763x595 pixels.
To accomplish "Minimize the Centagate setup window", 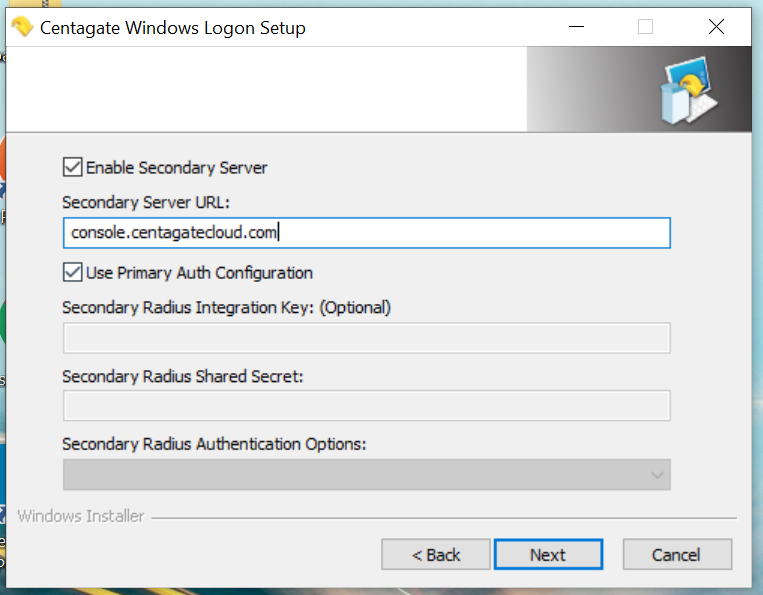I will pos(576,27).
